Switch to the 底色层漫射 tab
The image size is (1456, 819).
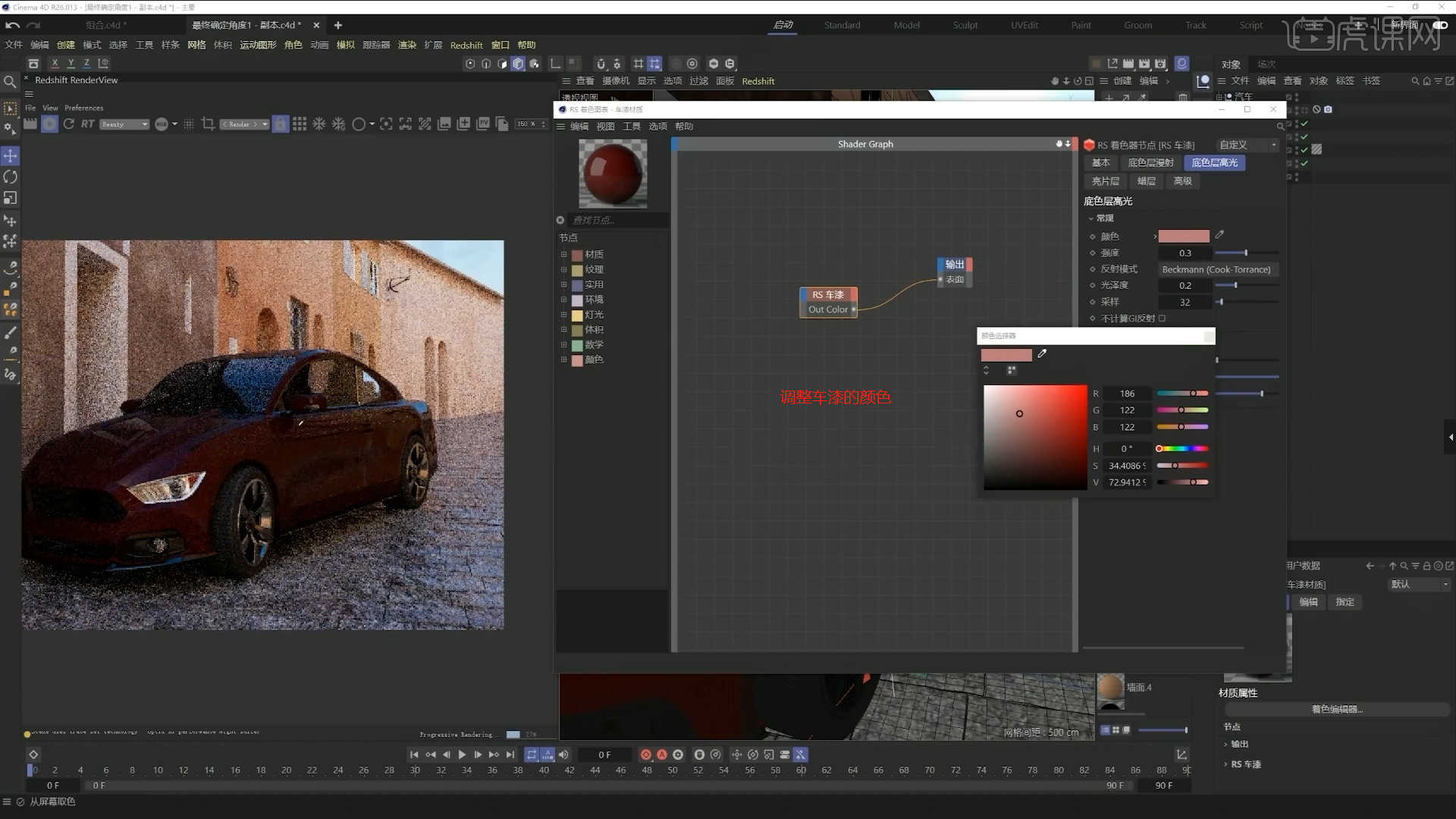(x=1150, y=162)
